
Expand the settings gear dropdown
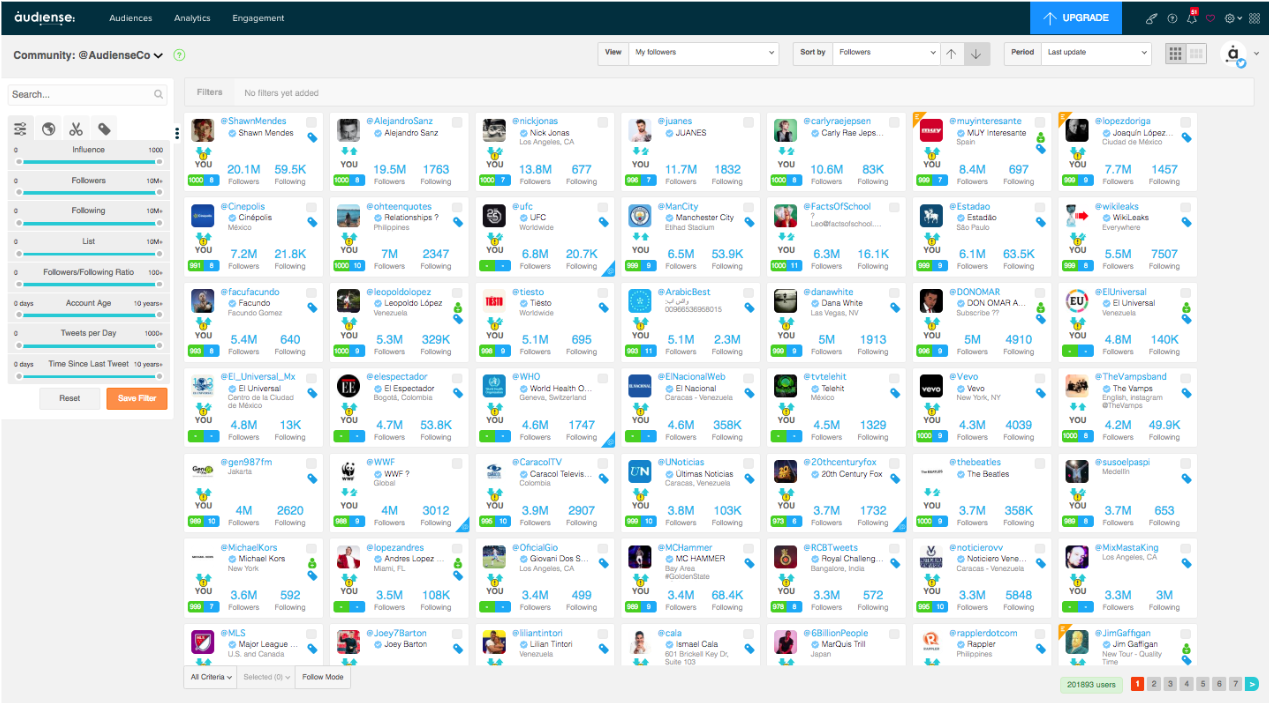click(x=1232, y=18)
